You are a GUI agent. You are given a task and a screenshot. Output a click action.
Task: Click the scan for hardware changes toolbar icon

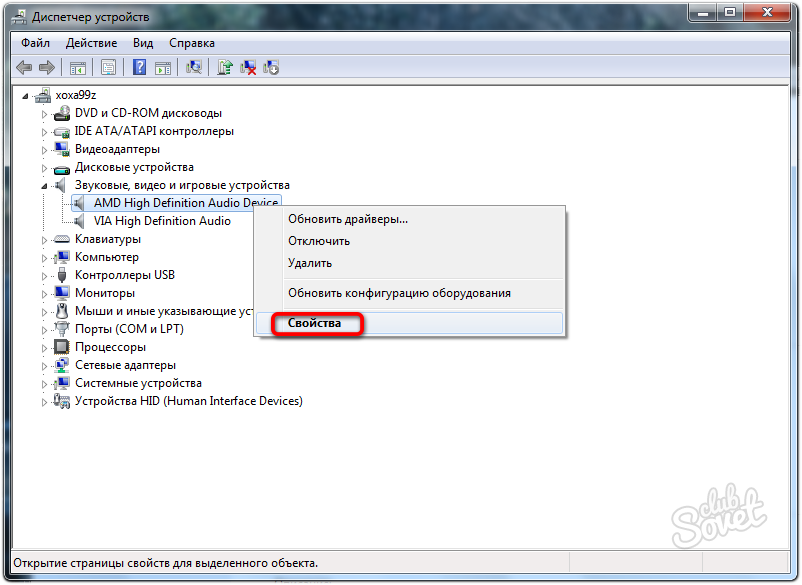pyautogui.click(x=195, y=67)
